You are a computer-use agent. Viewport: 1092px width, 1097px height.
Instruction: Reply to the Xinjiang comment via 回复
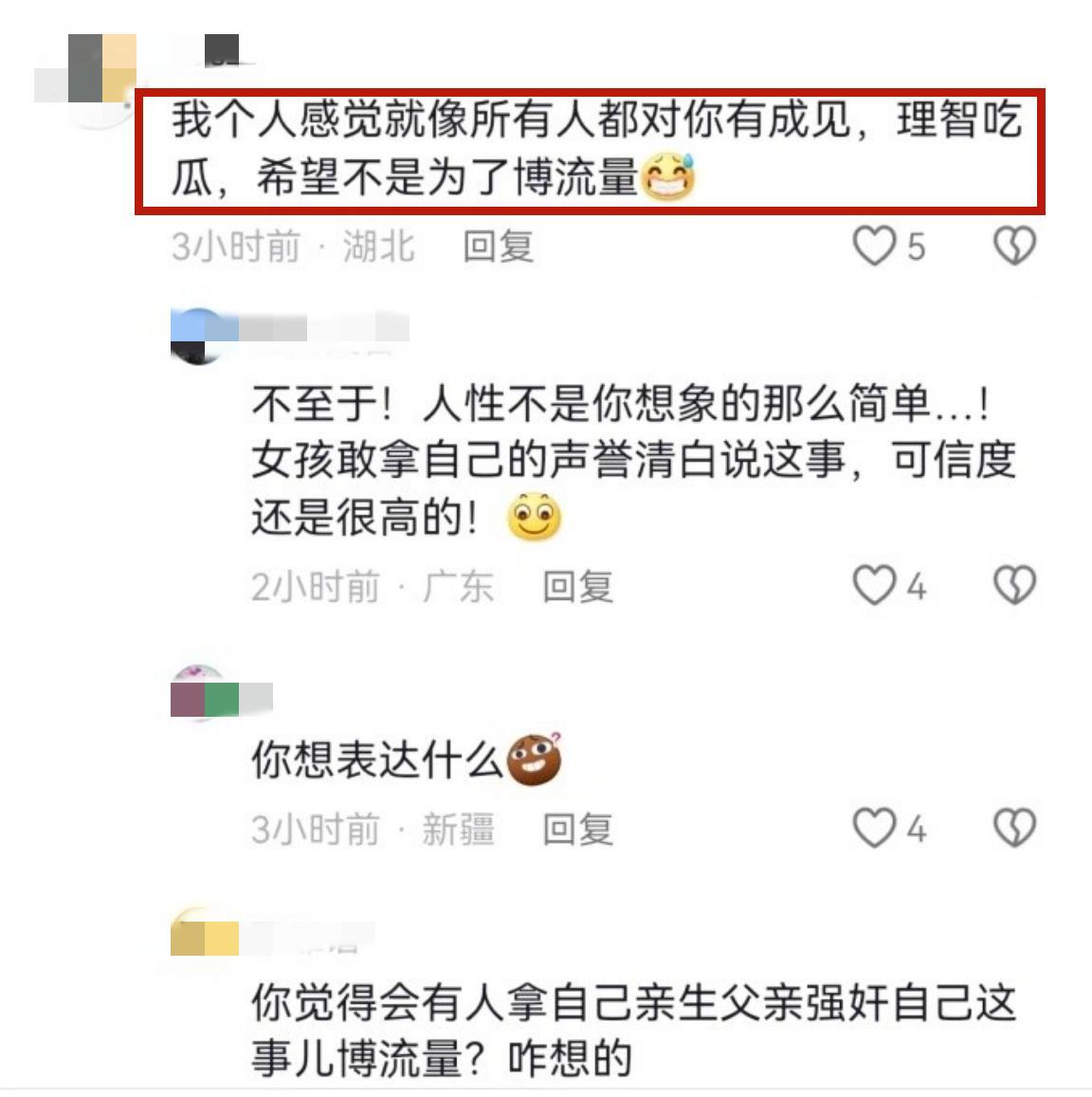coord(578,829)
